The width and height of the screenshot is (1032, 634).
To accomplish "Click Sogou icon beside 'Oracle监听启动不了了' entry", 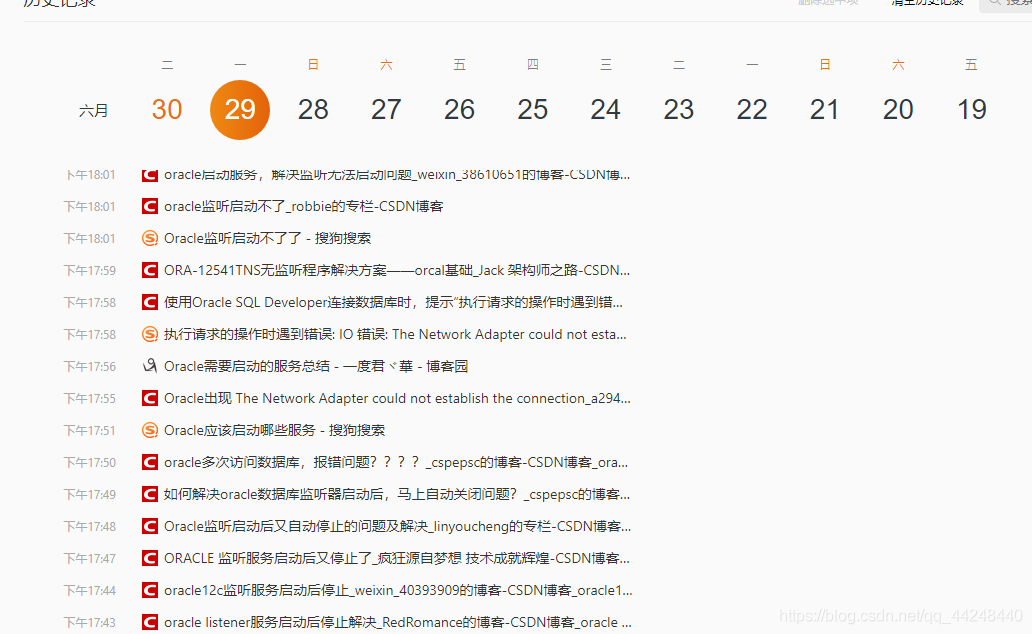I will click(150, 238).
